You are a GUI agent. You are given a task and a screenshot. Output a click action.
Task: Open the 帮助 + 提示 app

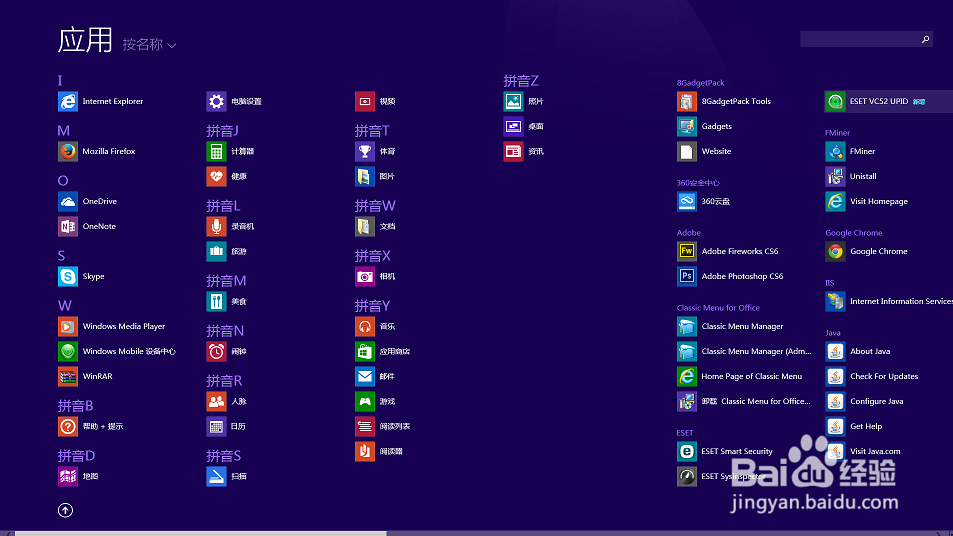tap(91, 427)
